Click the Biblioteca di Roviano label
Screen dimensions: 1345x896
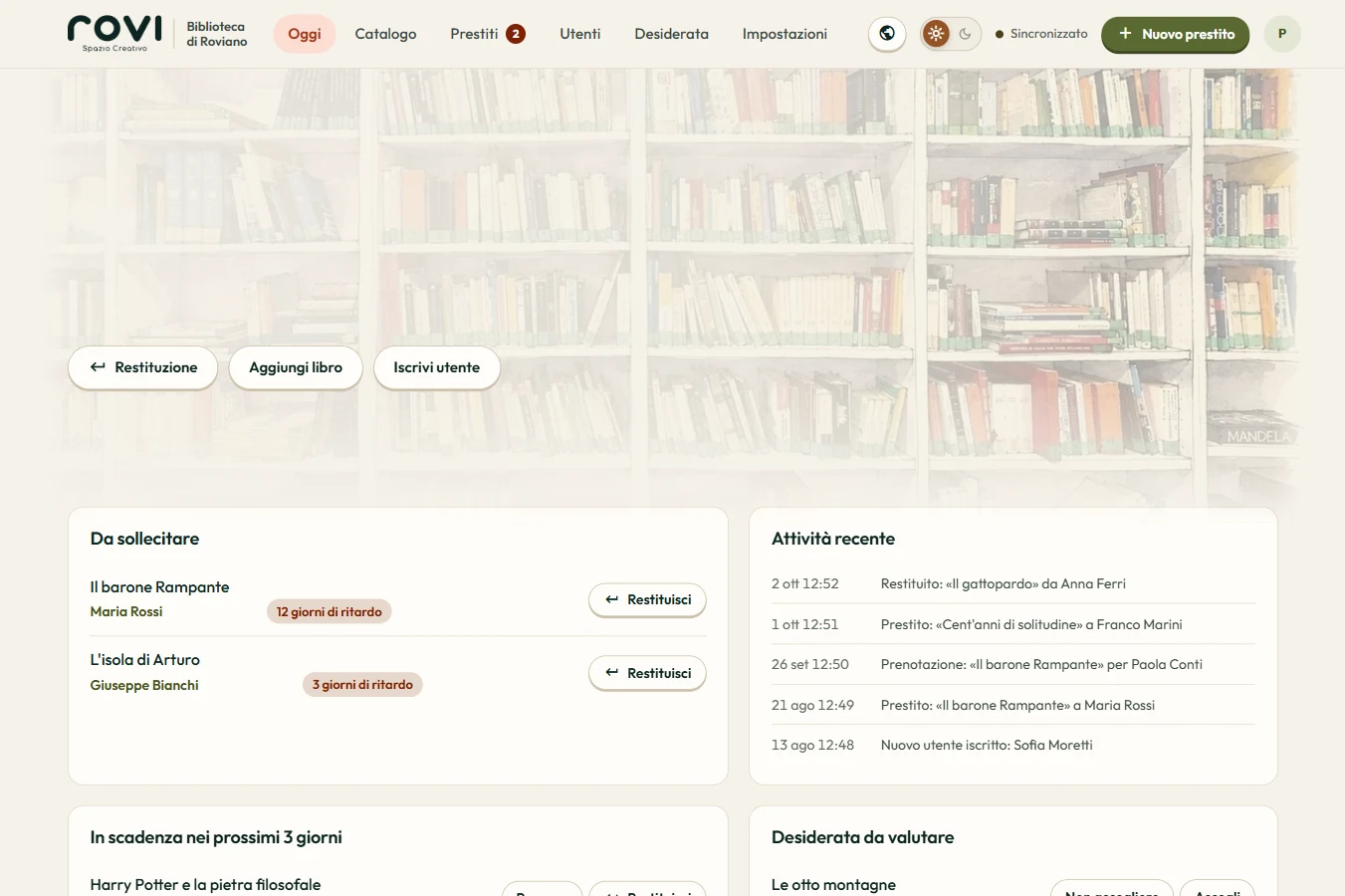[217, 34]
